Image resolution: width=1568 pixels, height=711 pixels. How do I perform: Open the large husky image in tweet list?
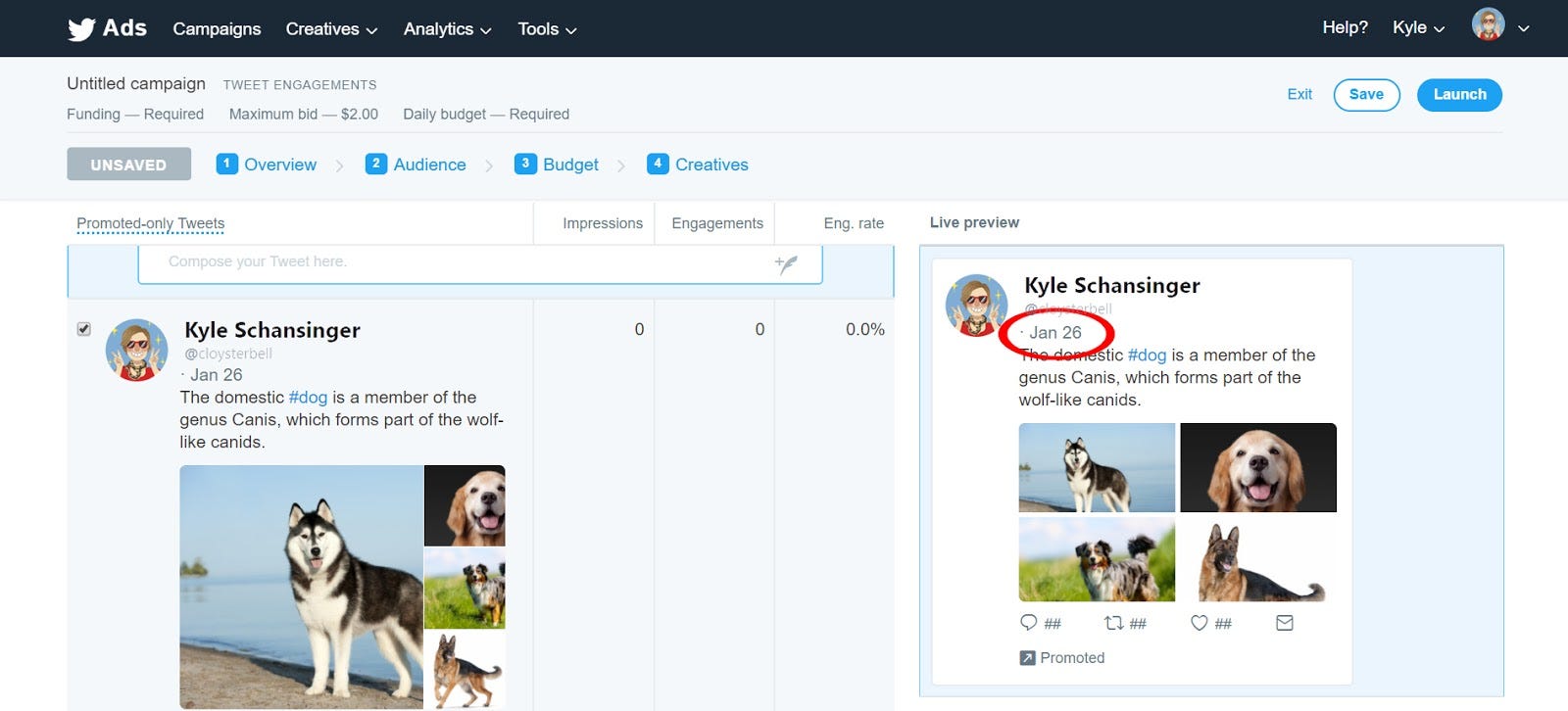[x=302, y=587]
